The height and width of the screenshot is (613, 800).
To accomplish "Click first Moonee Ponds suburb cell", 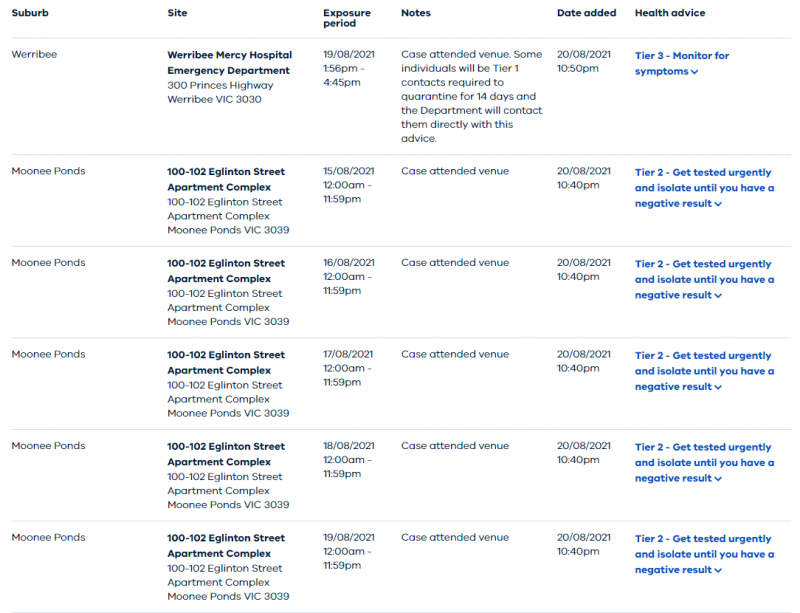I will (48, 171).
